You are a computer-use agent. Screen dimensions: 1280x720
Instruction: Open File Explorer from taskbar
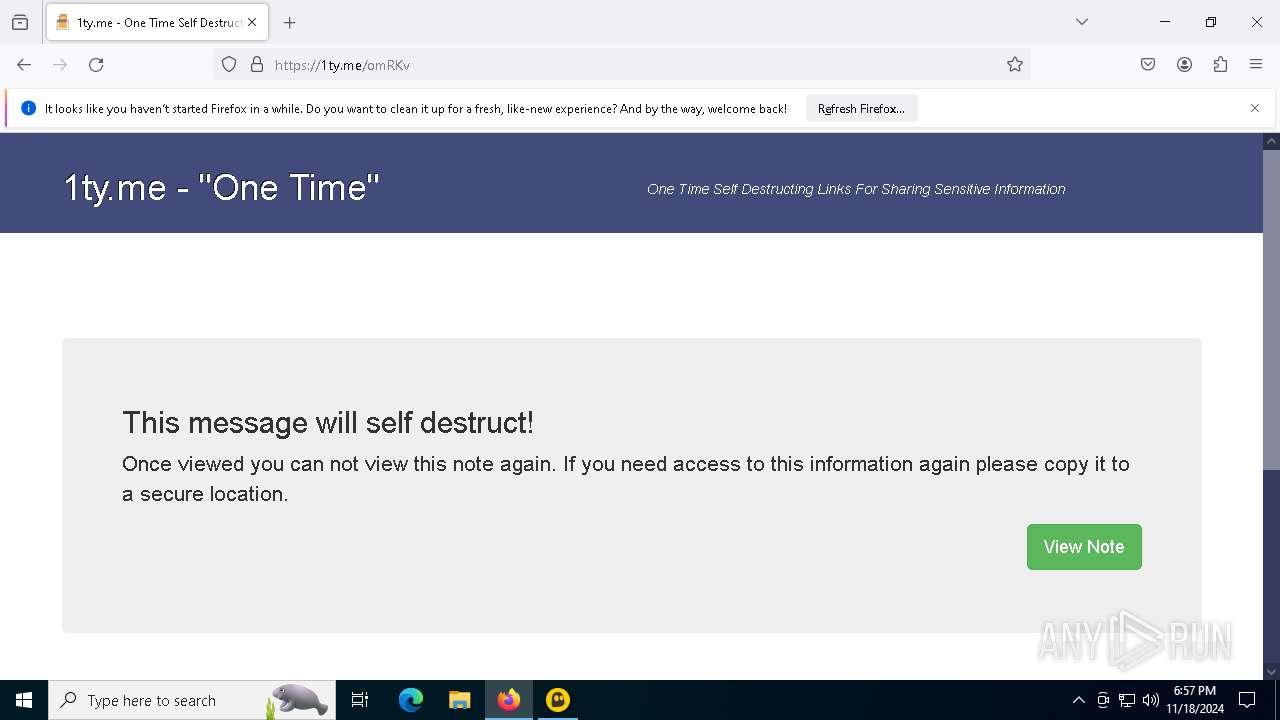point(459,700)
